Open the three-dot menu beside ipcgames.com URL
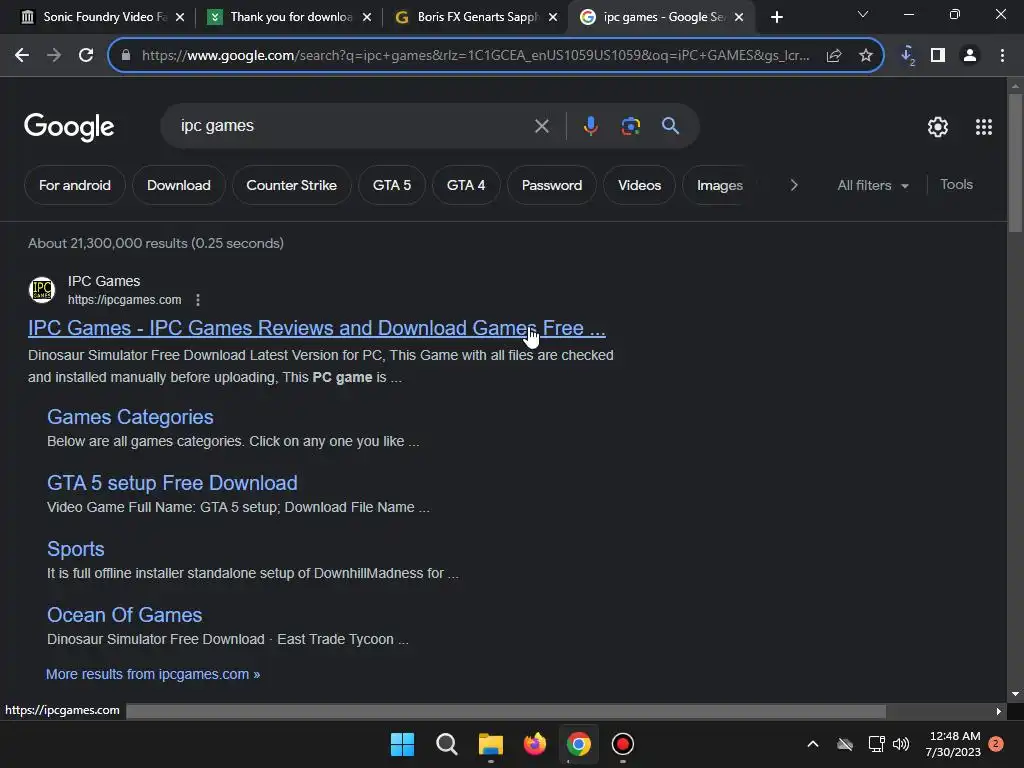This screenshot has height=768, width=1024. [x=198, y=300]
